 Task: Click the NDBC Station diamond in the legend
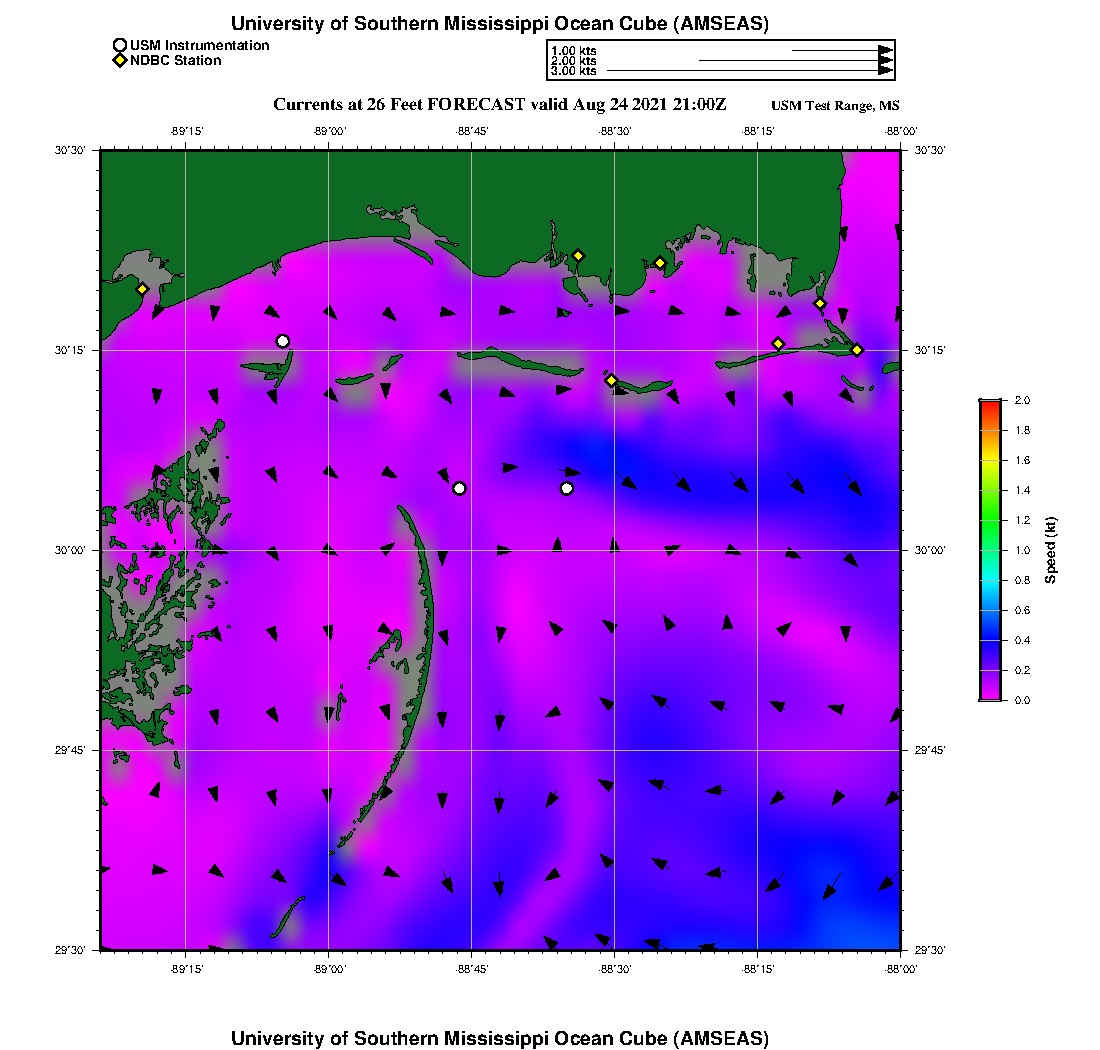(x=120, y=61)
